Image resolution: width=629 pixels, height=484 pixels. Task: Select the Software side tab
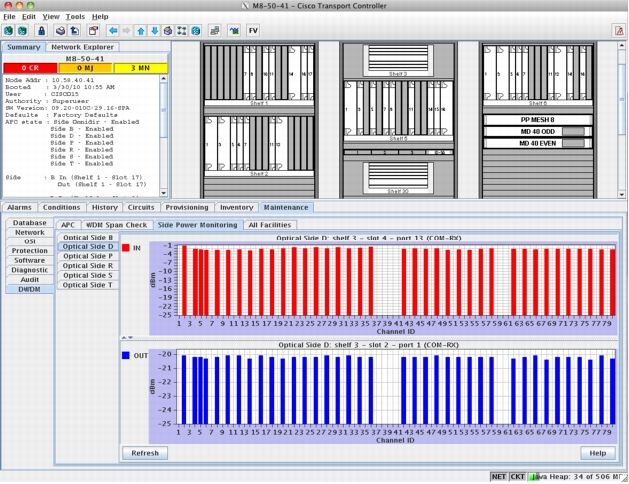[29, 260]
